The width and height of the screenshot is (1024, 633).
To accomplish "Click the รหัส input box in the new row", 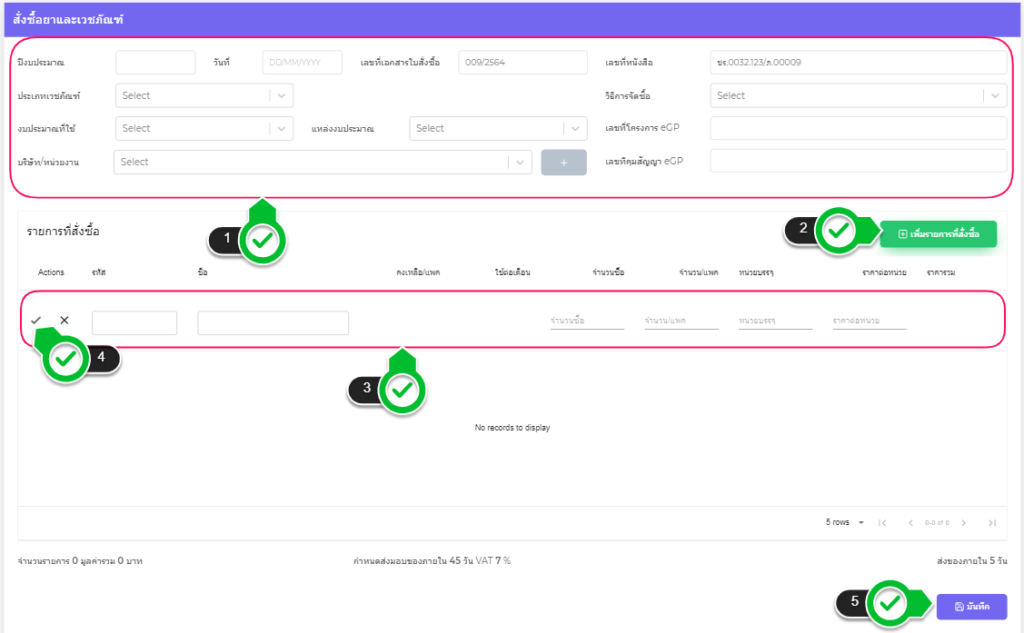I will coord(134,322).
